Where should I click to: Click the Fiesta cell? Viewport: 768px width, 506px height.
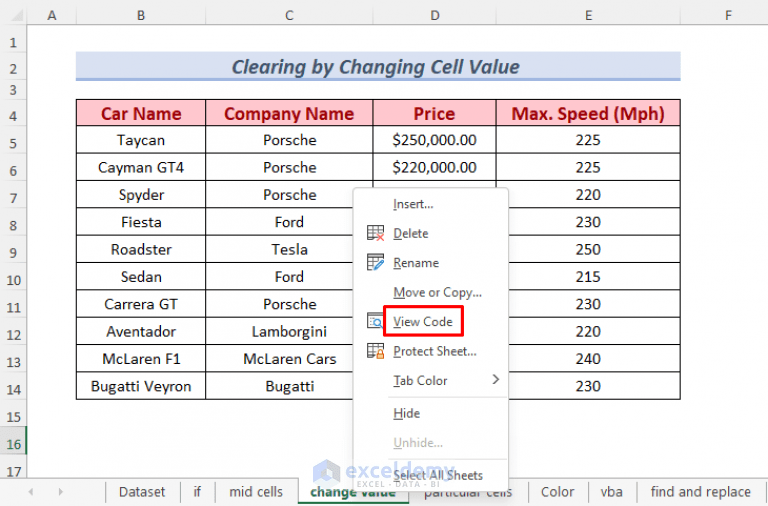coord(141,222)
